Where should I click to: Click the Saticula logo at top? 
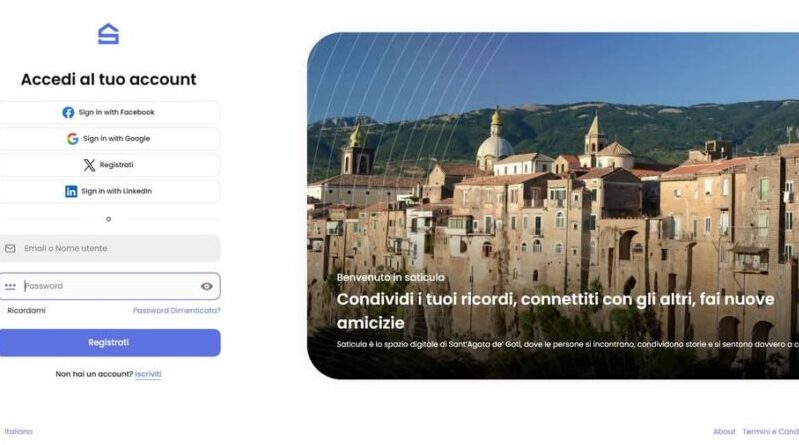(108, 34)
